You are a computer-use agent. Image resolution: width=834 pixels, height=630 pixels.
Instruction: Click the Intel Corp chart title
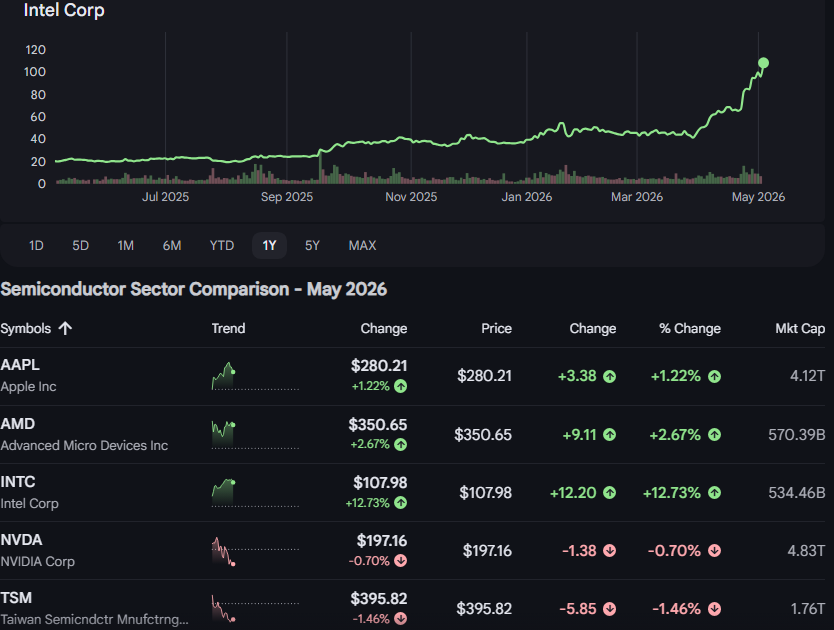64,10
